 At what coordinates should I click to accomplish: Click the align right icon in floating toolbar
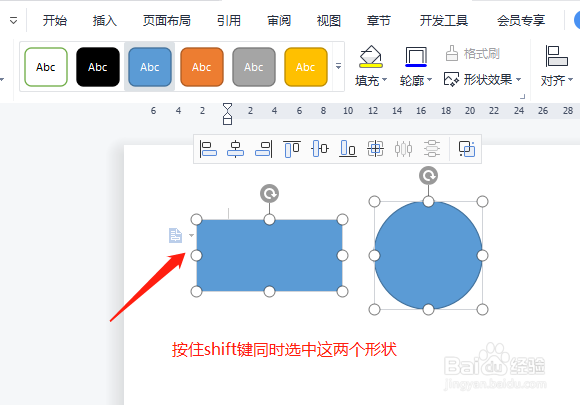click(x=263, y=149)
